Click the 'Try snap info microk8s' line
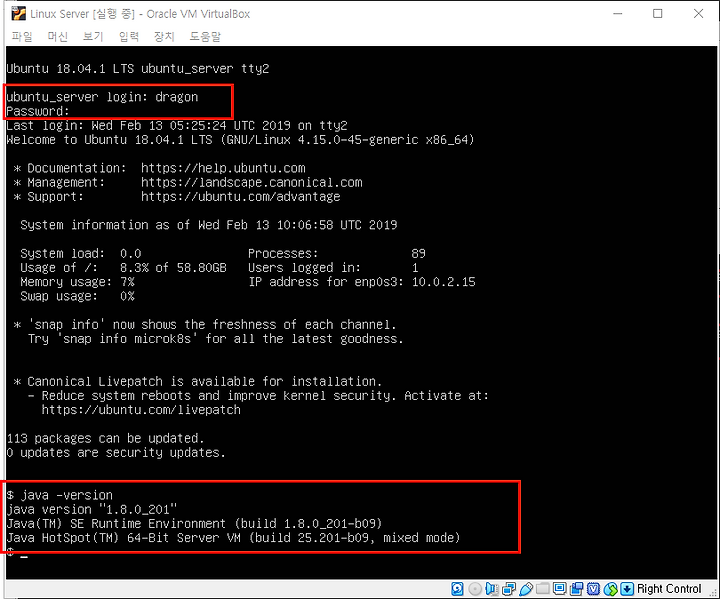 (216, 339)
